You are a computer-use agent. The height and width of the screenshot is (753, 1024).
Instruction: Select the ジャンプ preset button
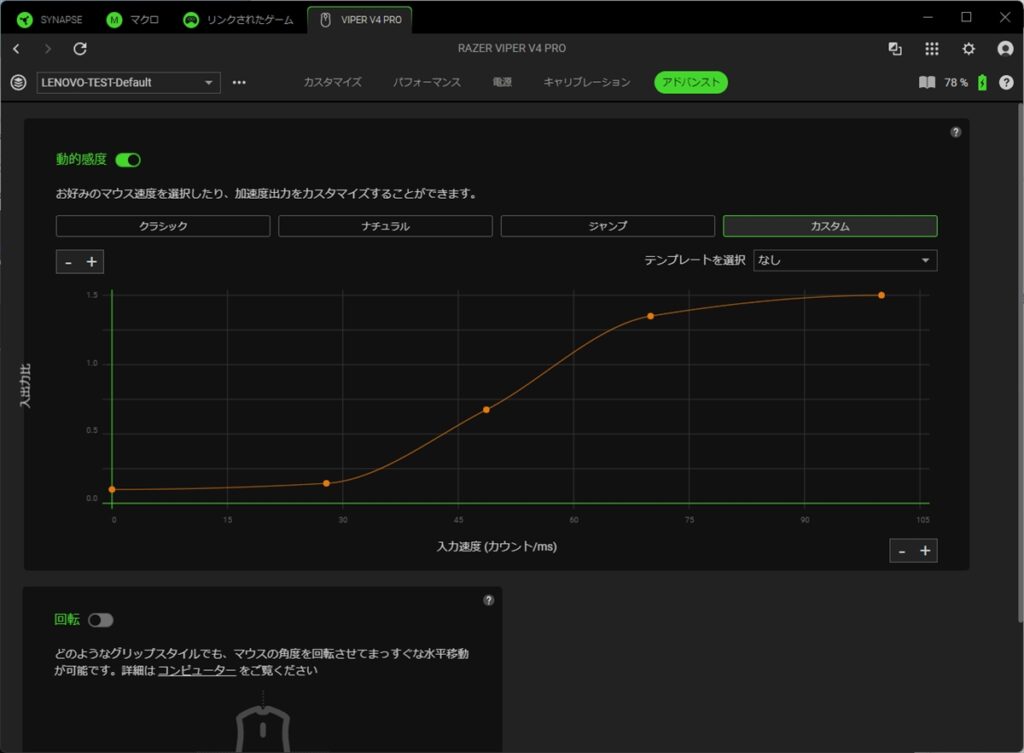pos(607,227)
